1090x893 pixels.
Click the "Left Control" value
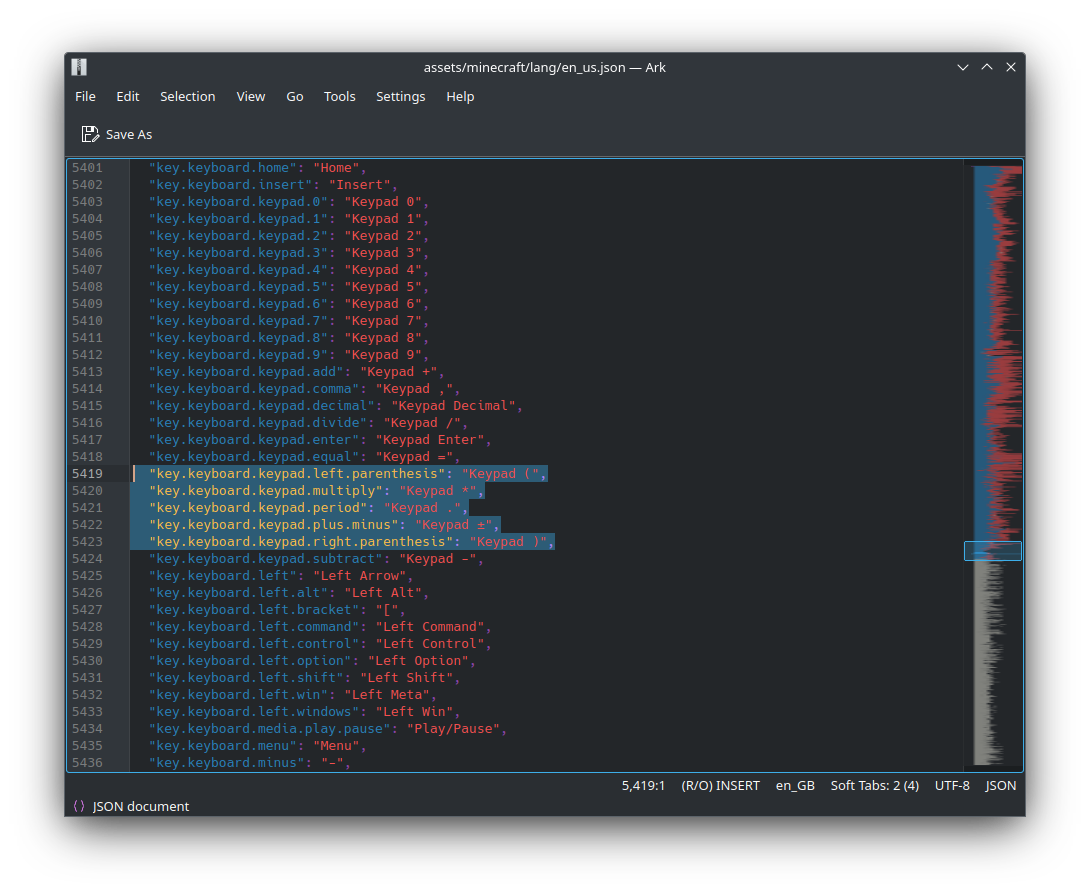(430, 644)
